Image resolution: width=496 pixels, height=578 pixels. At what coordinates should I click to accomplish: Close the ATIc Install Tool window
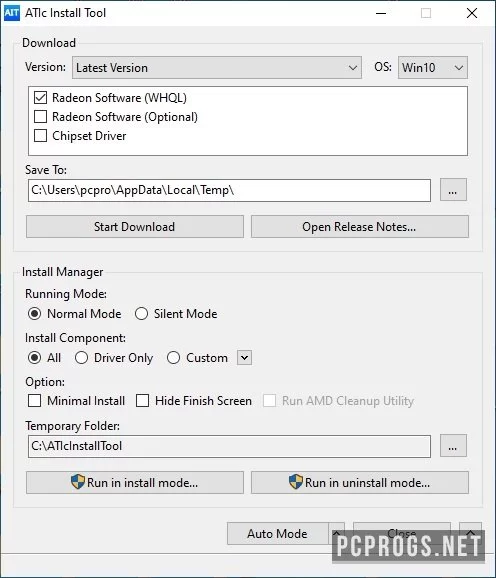tap(472, 13)
